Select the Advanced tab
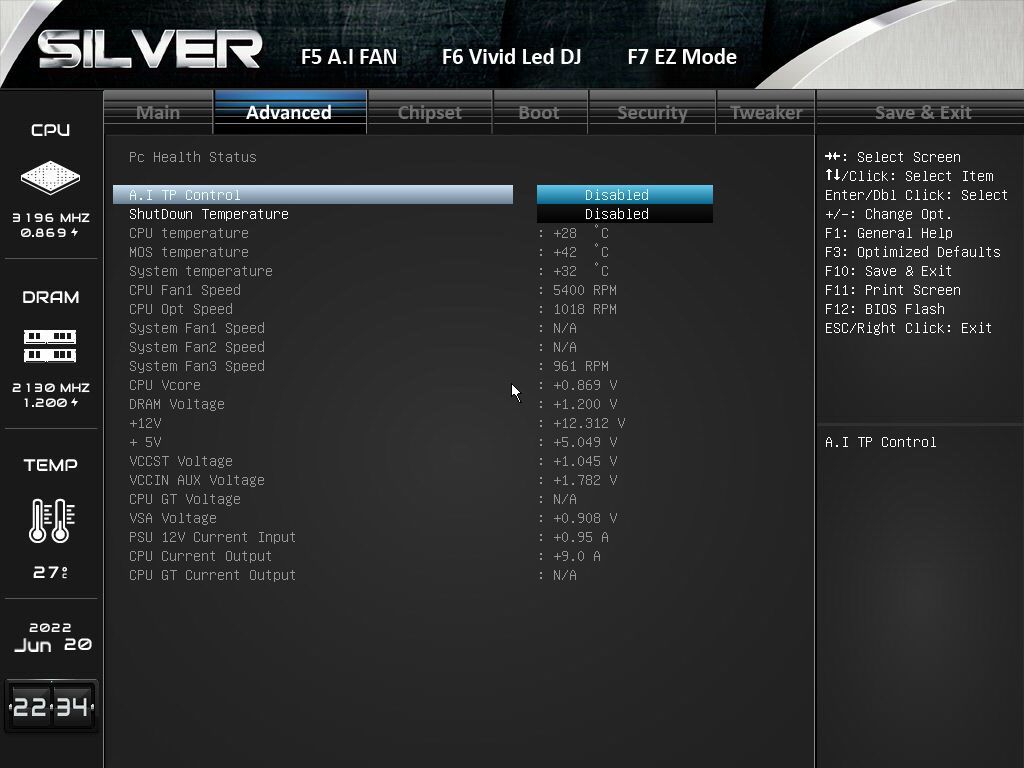Image resolution: width=1024 pixels, height=768 pixels. pyautogui.click(x=290, y=112)
